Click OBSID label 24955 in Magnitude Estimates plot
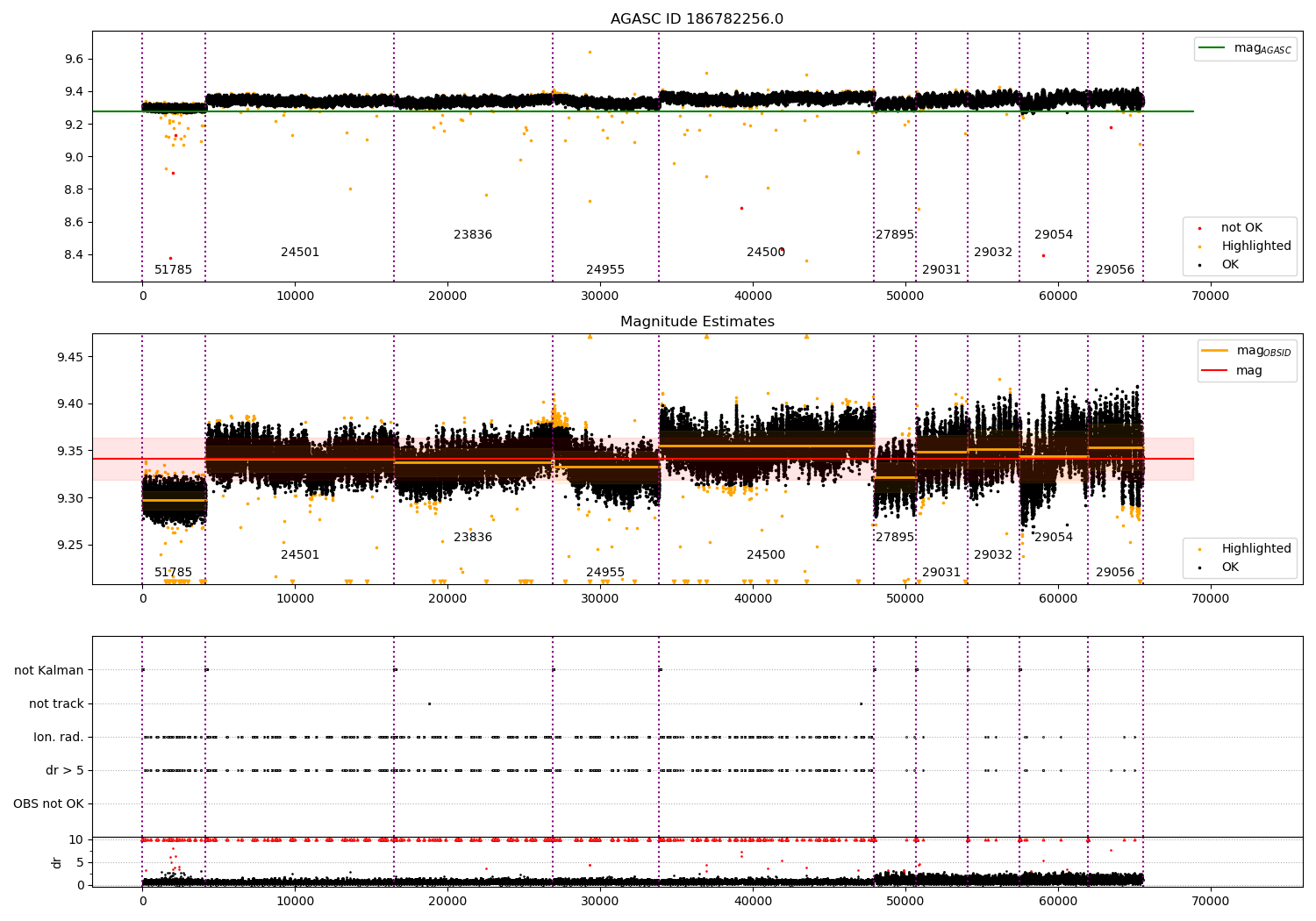This screenshot has height=921, width=1316. tap(605, 573)
